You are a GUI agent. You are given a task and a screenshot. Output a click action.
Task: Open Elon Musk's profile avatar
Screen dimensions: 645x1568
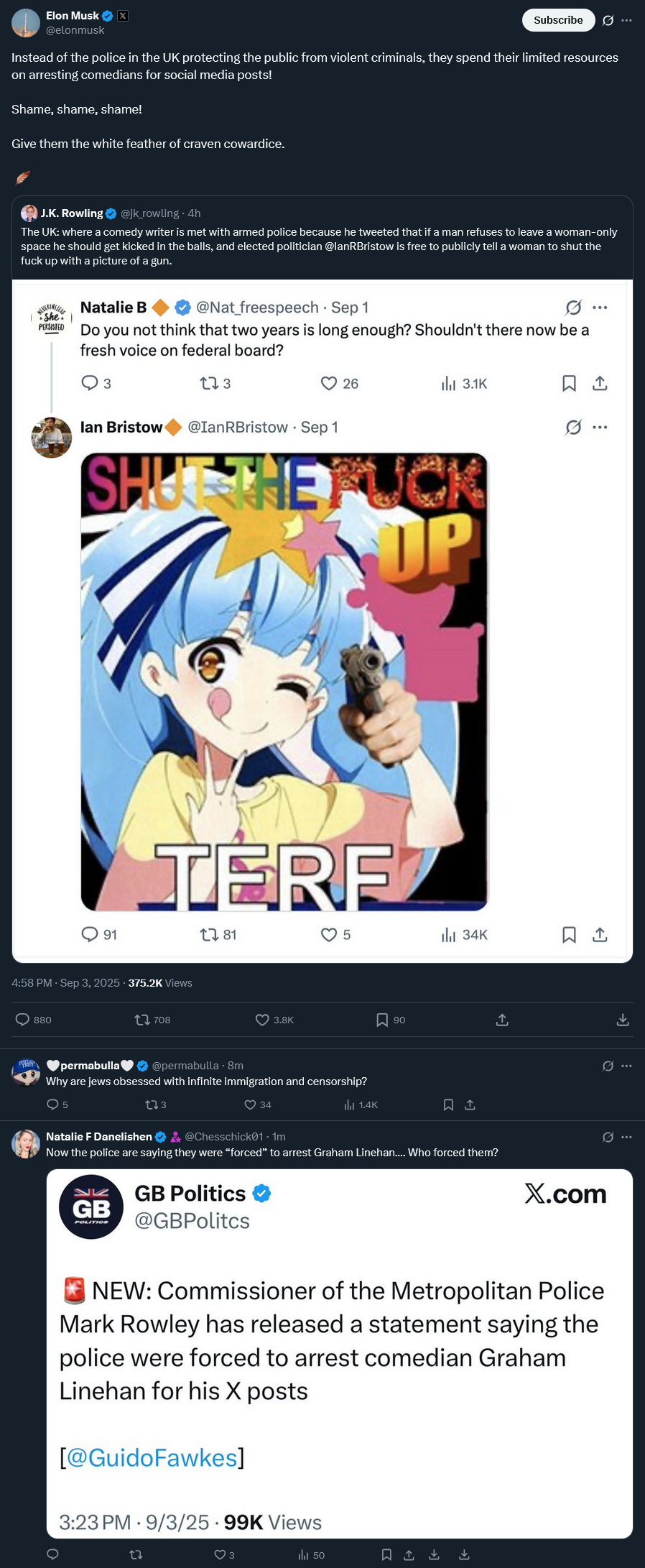26,23
